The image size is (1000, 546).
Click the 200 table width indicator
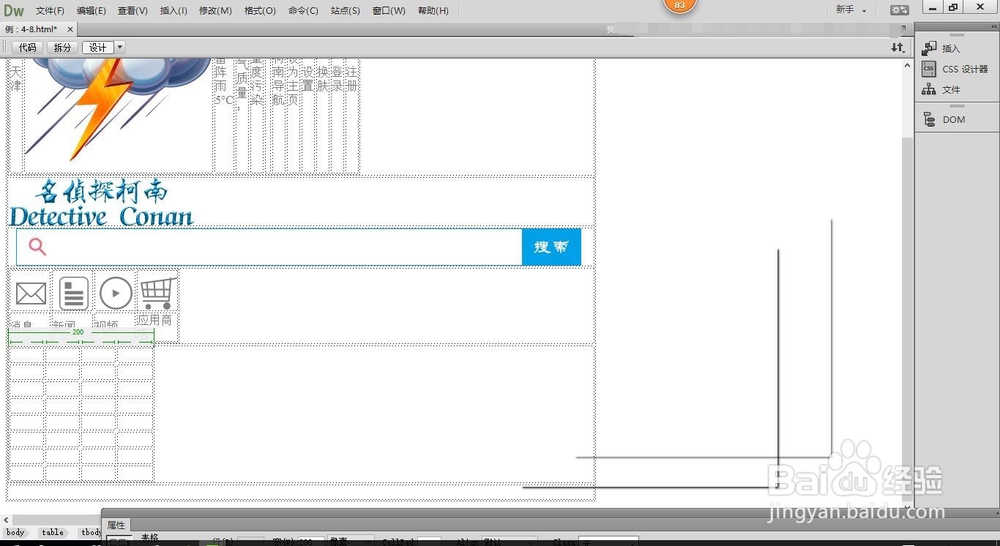[78, 332]
